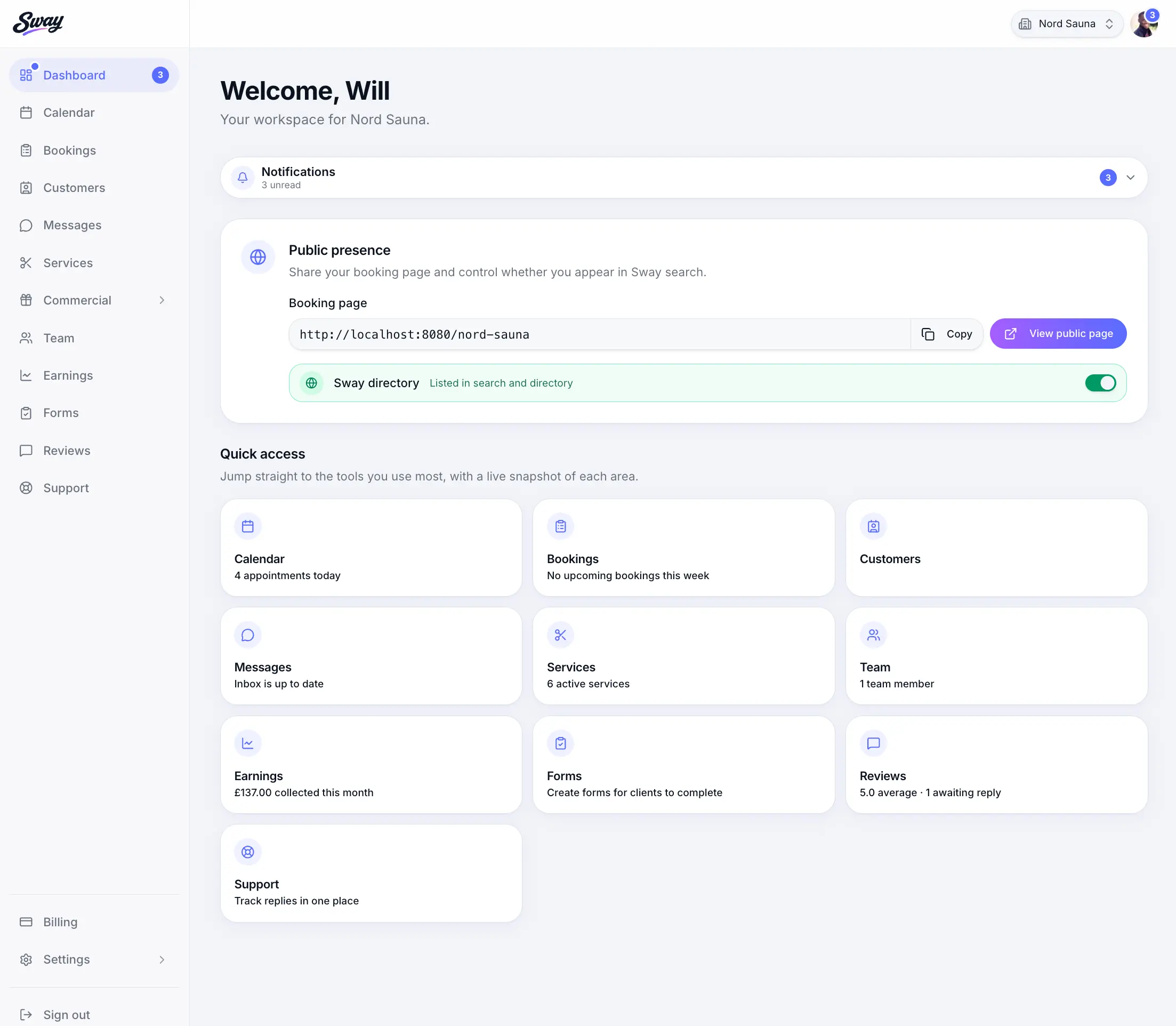The image size is (1176, 1026).
Task: Open the Services 6 active services card
Action: tap(683, 656)
